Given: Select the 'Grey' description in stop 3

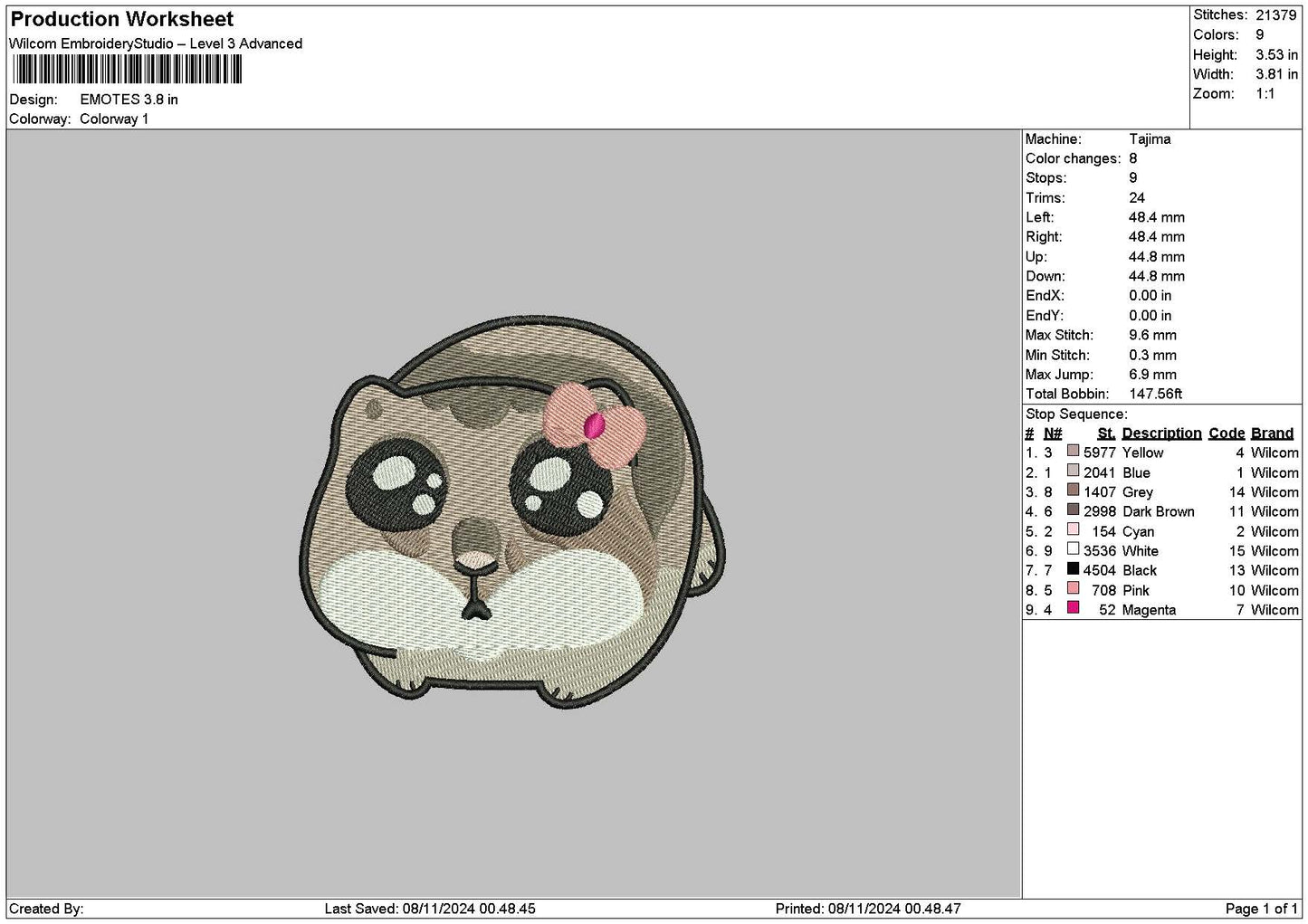Looking at the screenshot, I should tap(1137, 492).
